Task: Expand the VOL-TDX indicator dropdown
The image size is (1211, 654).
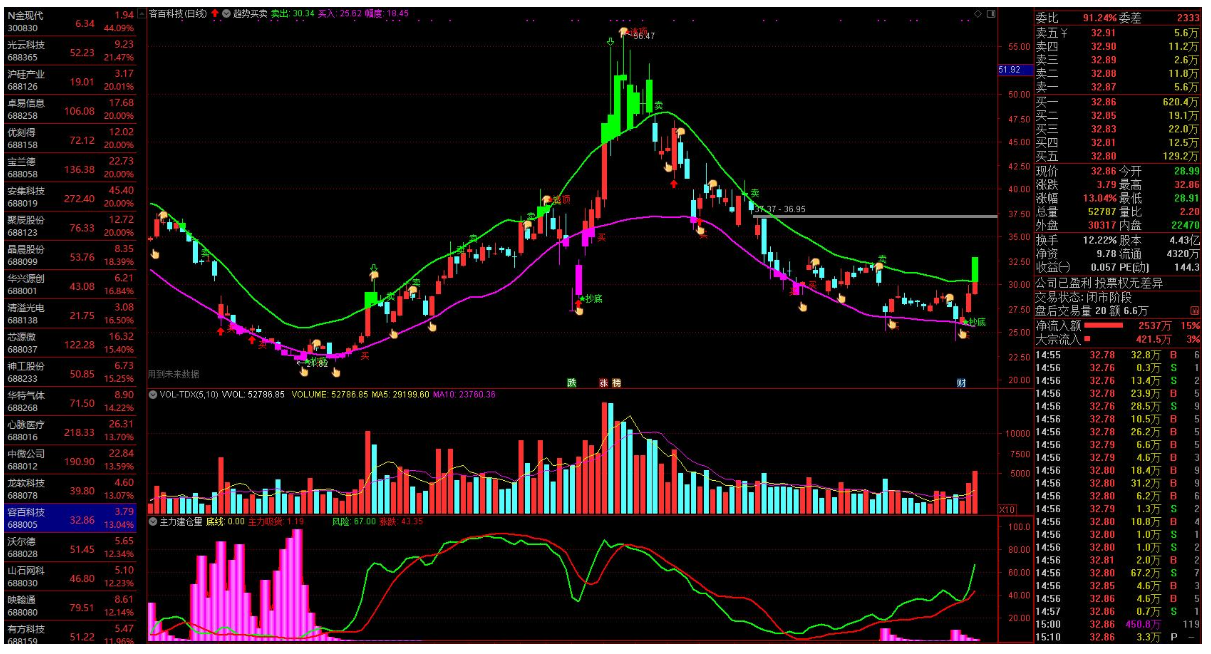Action: point(153,395)
